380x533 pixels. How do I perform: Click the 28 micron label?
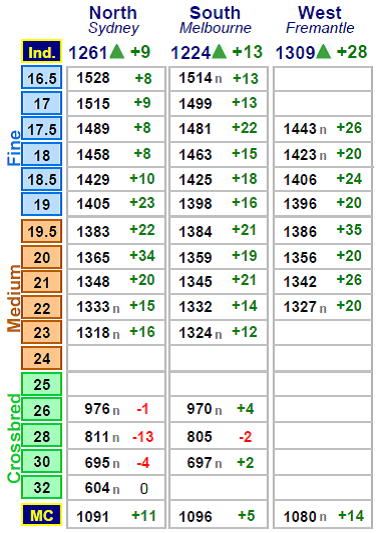coord(41,436)
